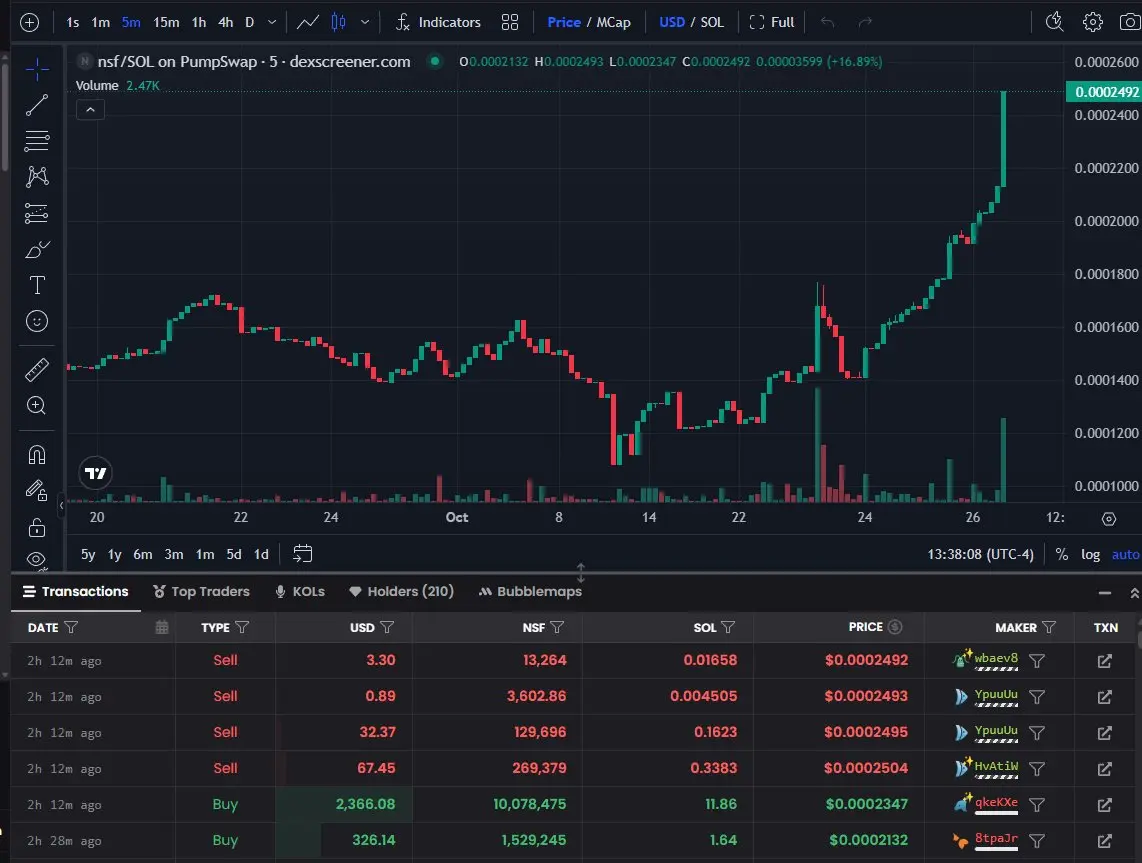The width and height of the screenshot is (1142, 863).
Task: Select the ruler measure tool
Action: (x=37, y=370)
